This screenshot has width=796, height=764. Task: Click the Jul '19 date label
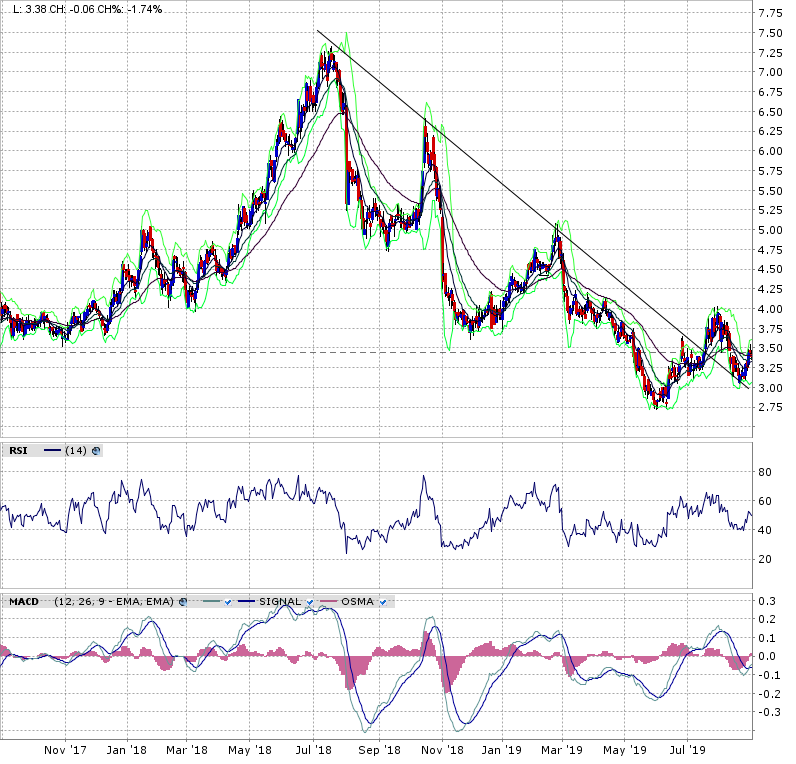tap(687, 750)
